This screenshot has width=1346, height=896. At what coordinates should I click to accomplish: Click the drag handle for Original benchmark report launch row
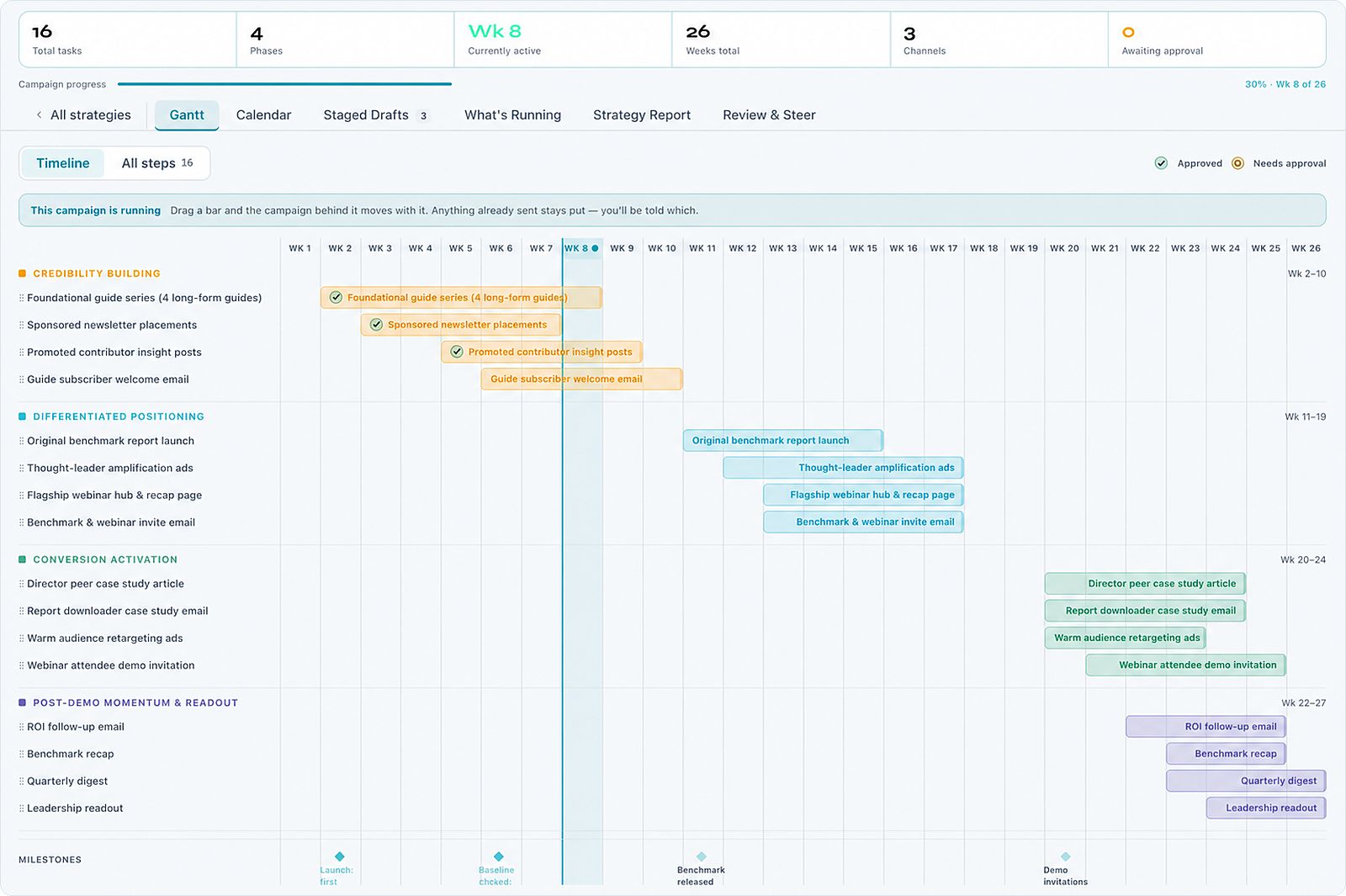(21, 441)
